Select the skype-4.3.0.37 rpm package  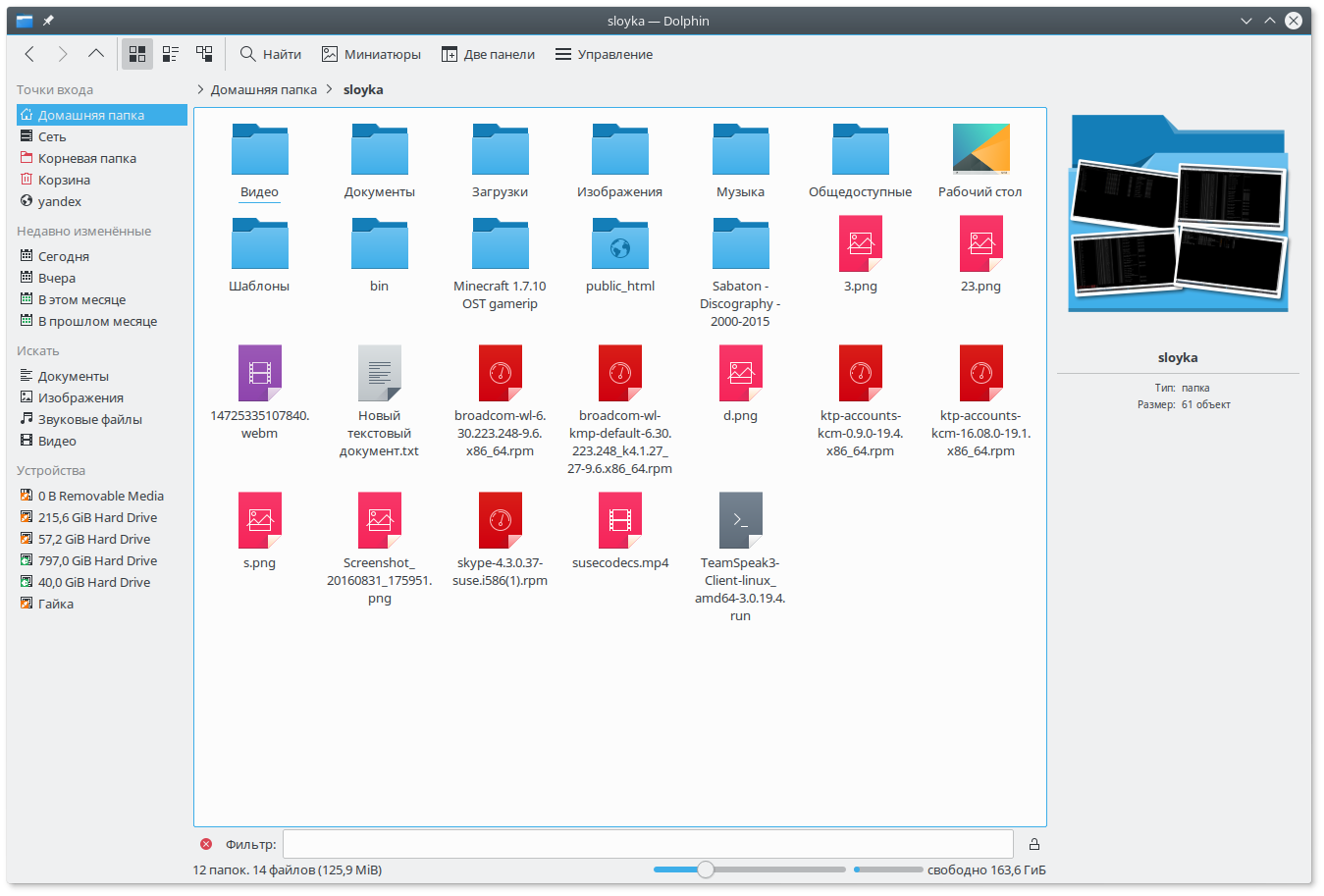click(501, 520)
